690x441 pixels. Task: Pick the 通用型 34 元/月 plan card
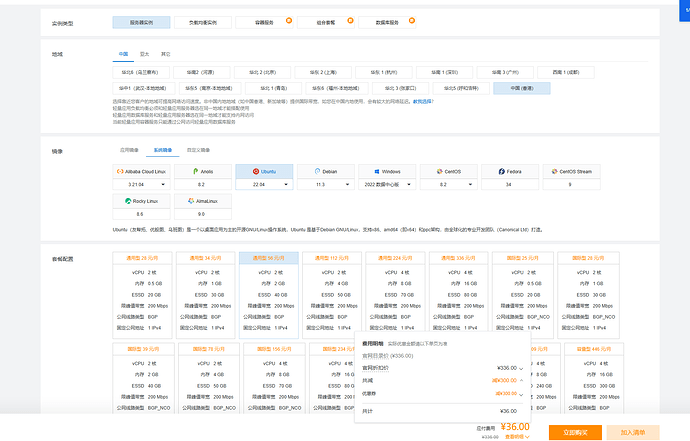click(206, 295)
